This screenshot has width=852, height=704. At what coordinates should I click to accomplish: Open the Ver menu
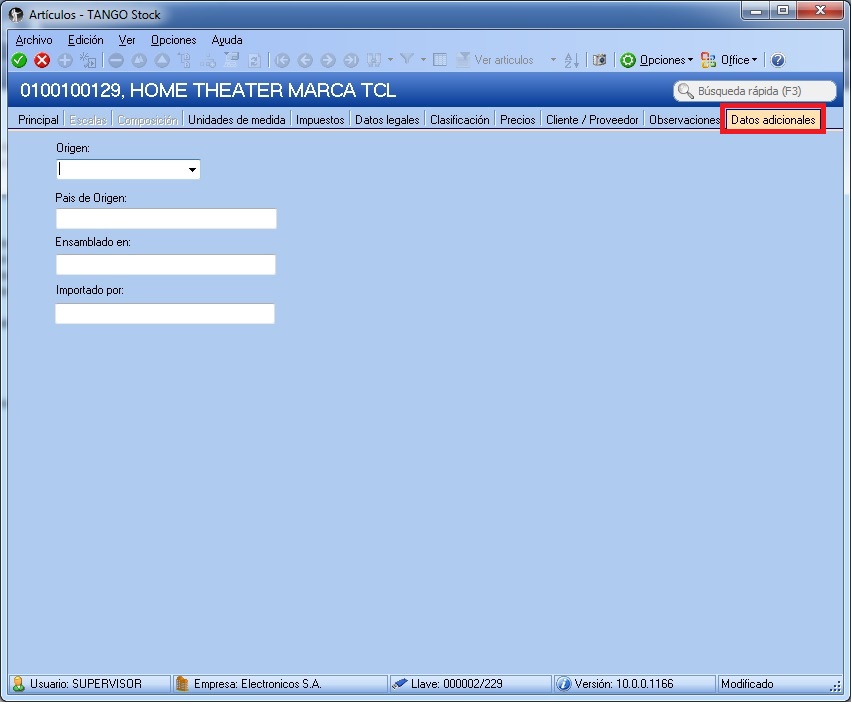(x=127, y=40)
